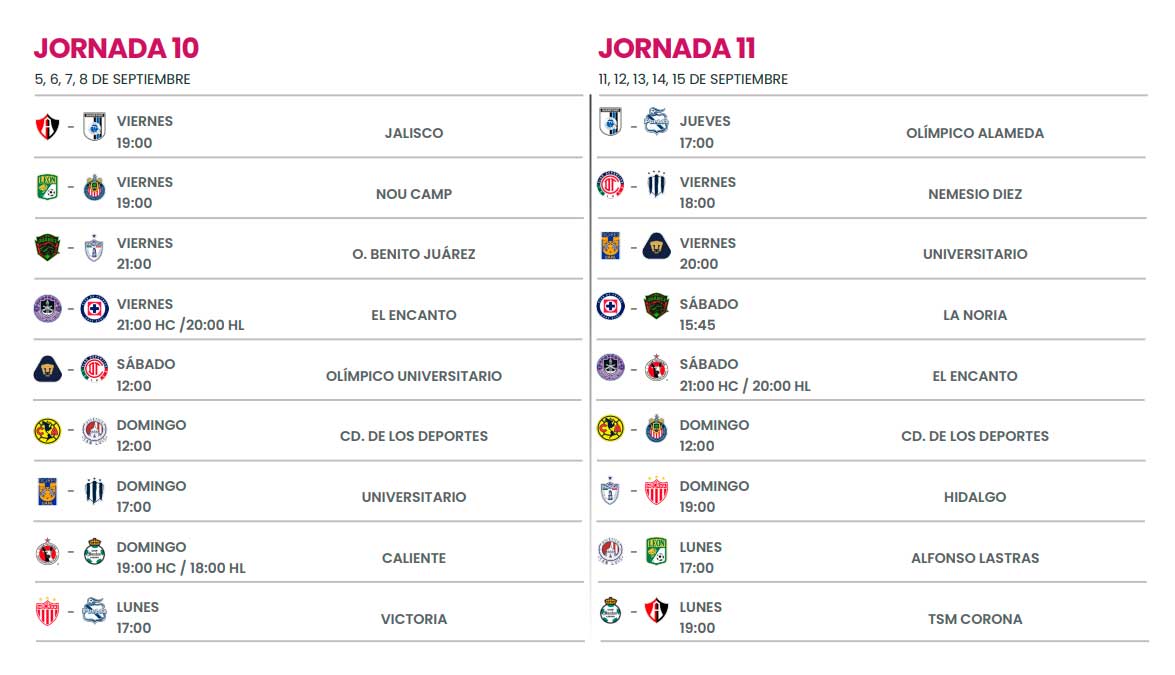Click the Santos logo in the Caliente match
1175x675 pixels.
pyautogui.click(x=94, y=552)
